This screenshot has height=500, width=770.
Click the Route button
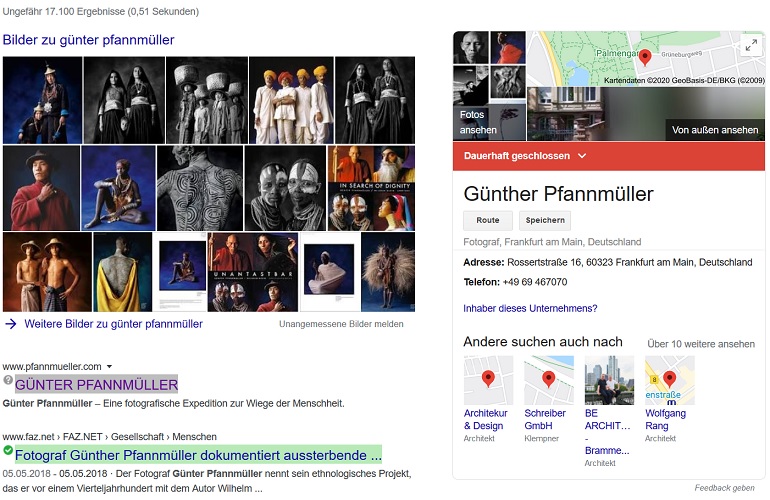pos(488,221)
